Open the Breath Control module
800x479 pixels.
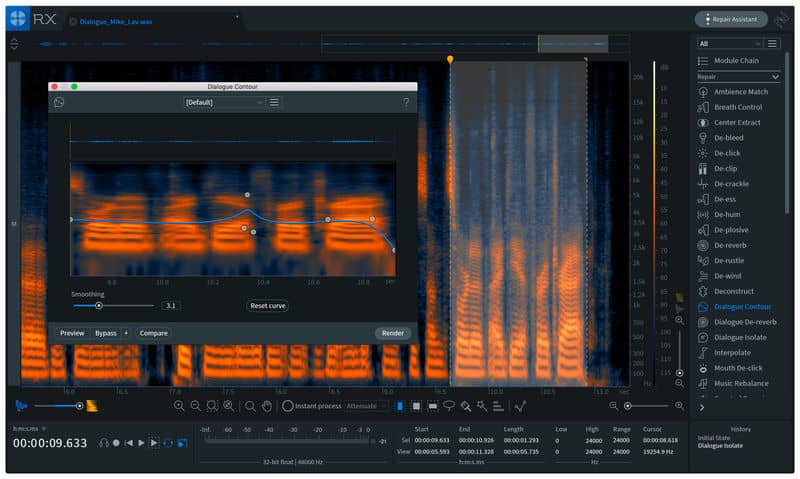(x=730, y=107)
